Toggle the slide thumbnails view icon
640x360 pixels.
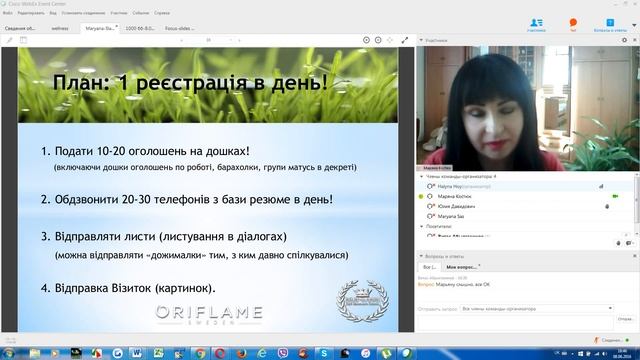tap(23, 40)
